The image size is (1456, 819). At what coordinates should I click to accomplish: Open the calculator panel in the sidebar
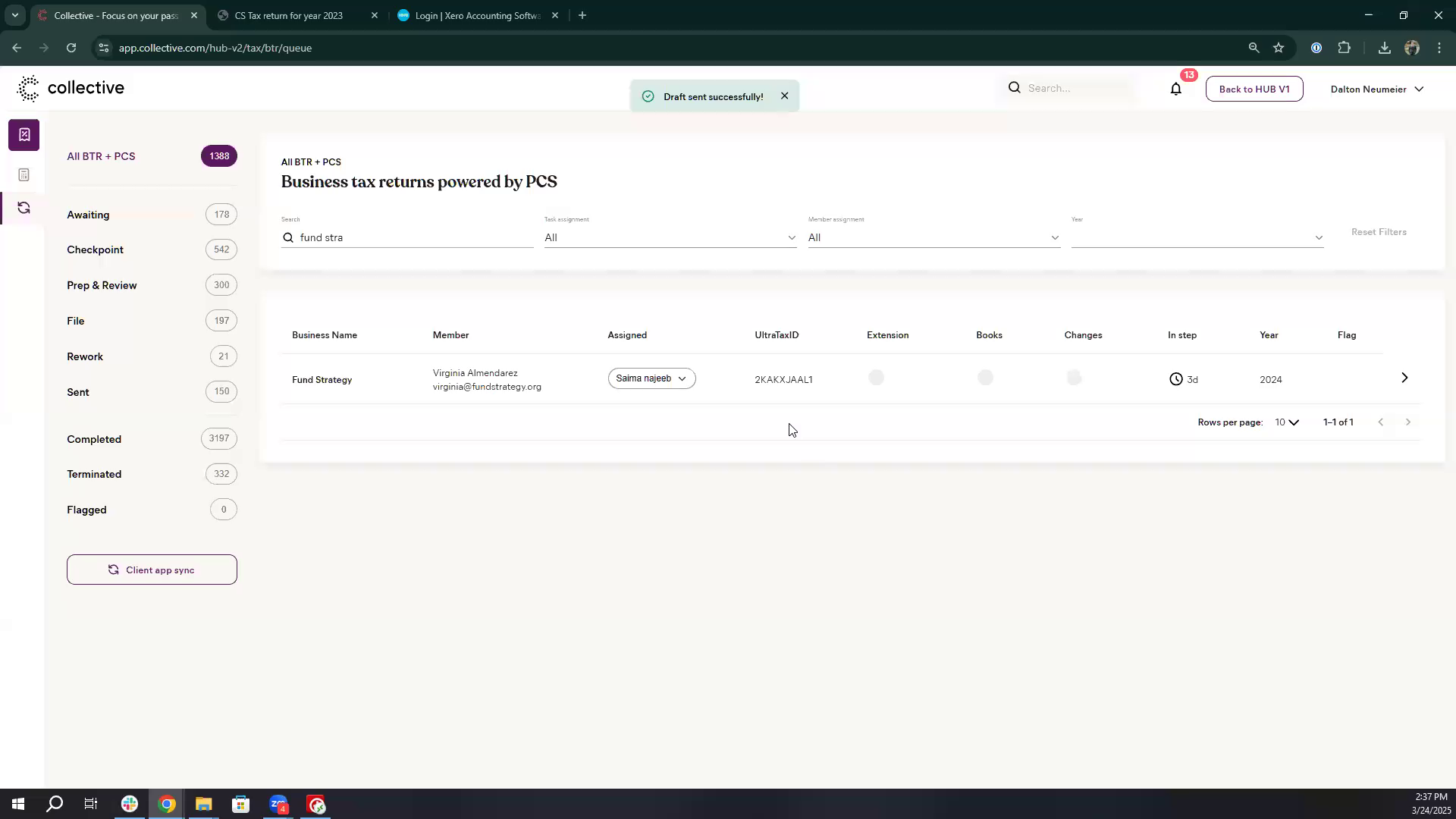24,174
